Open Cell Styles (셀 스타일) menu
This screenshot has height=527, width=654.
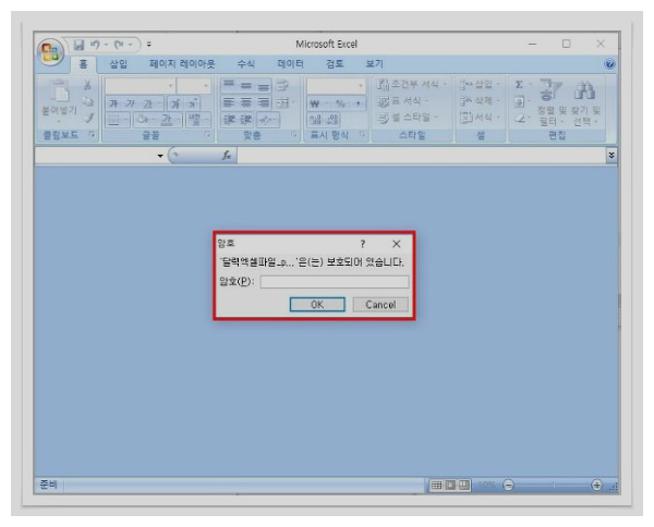[x=407, y=118]
